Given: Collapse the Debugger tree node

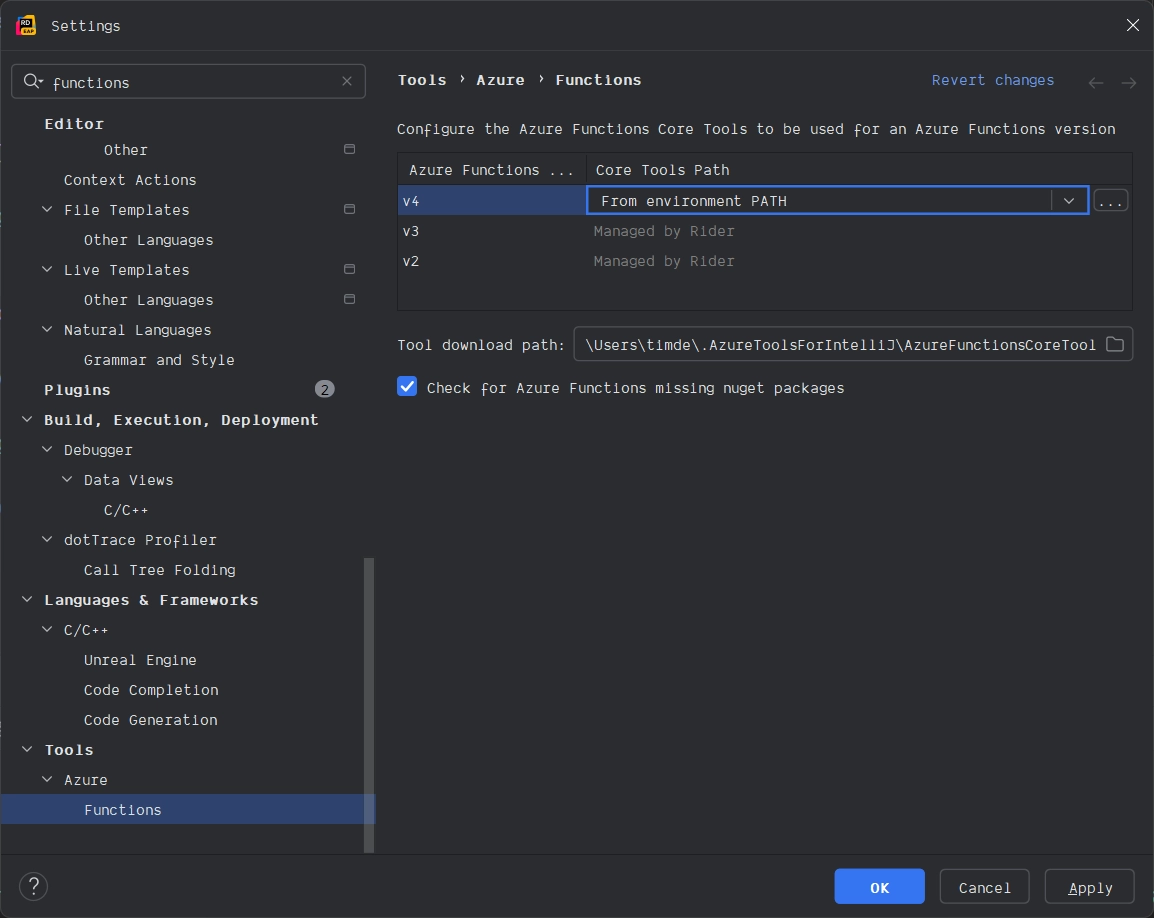Looking at the screenshot, I should (x=47, y=450).
